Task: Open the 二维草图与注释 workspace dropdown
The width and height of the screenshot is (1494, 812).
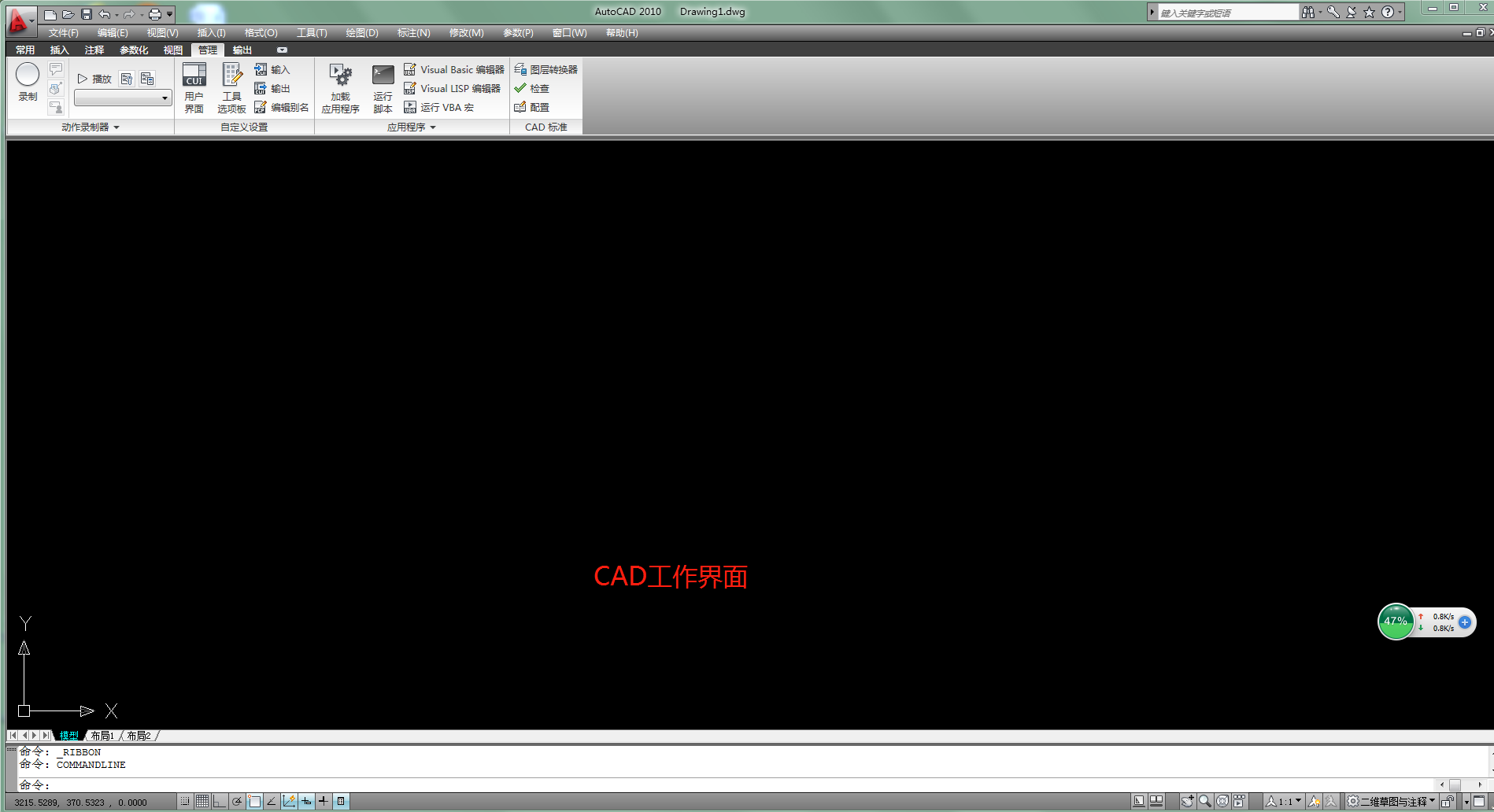Action: point(1392,801)
